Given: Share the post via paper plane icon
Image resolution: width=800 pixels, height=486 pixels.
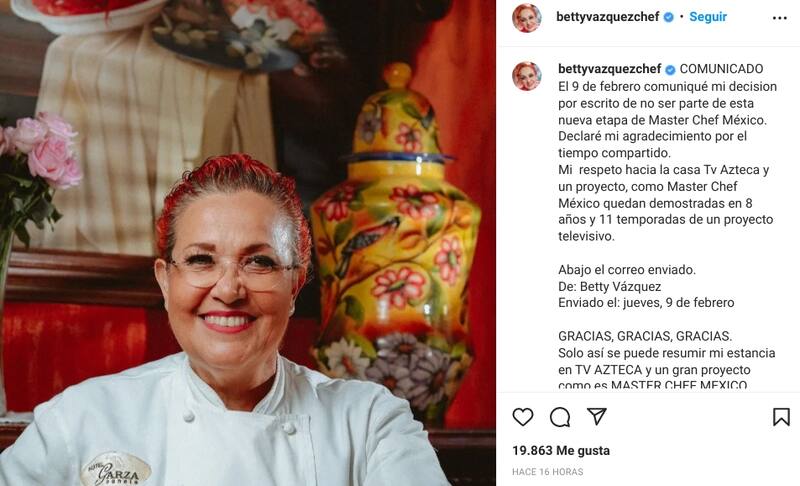Looking at the screenshot, I should pos(596,416).
